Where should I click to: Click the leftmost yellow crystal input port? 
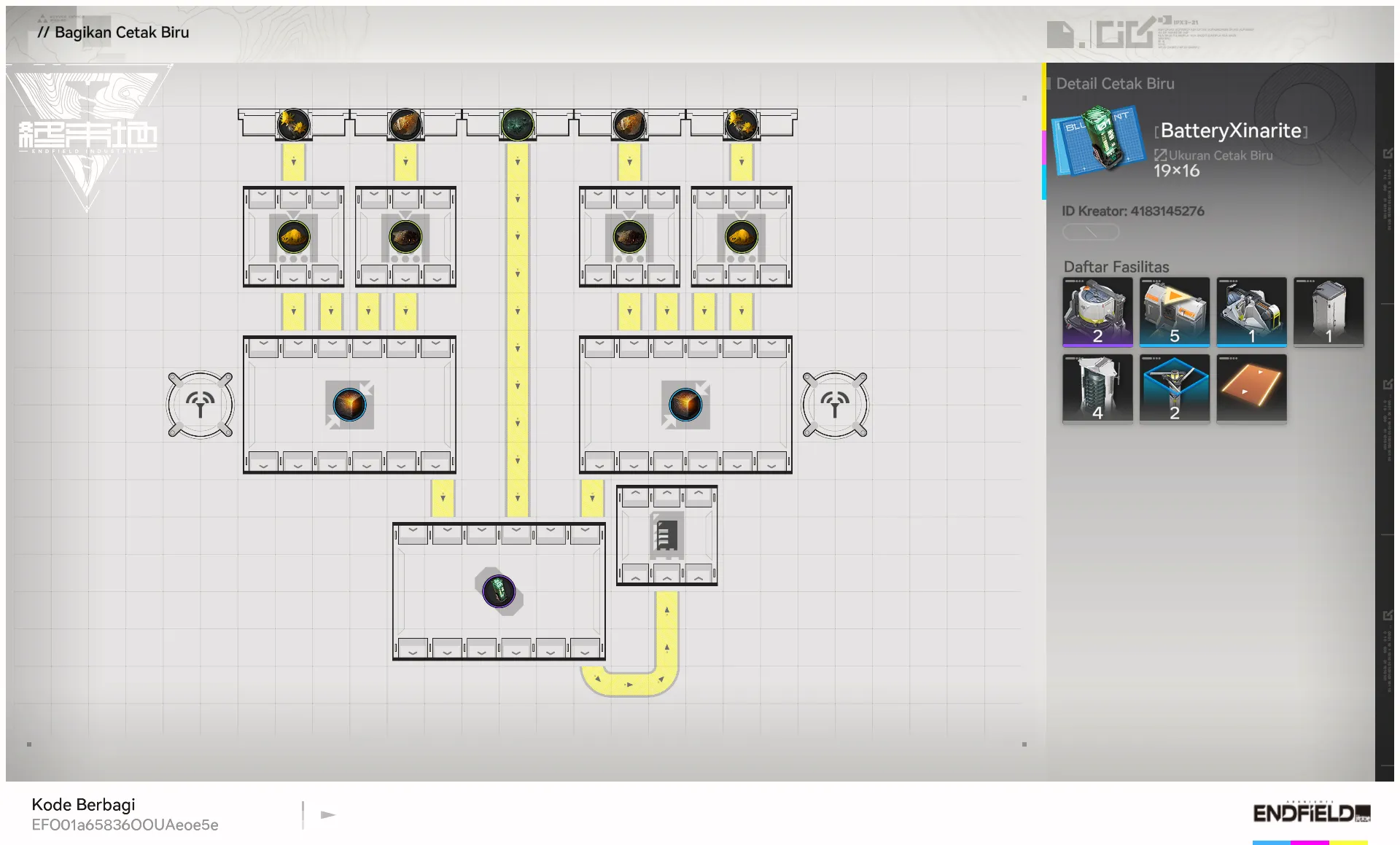pyautogui.click(x=293, y=125)
